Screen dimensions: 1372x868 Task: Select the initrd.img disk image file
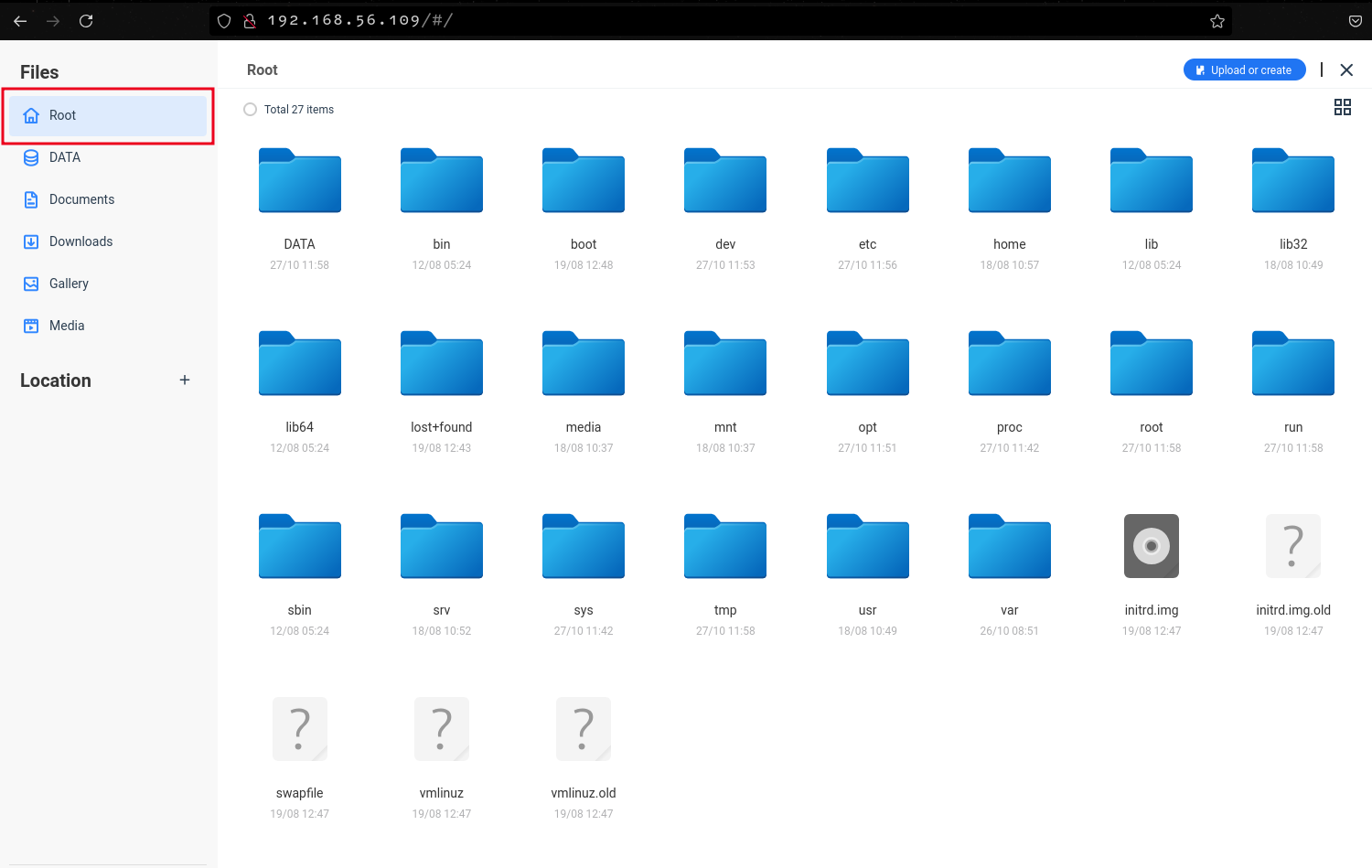coord(1152,546)
